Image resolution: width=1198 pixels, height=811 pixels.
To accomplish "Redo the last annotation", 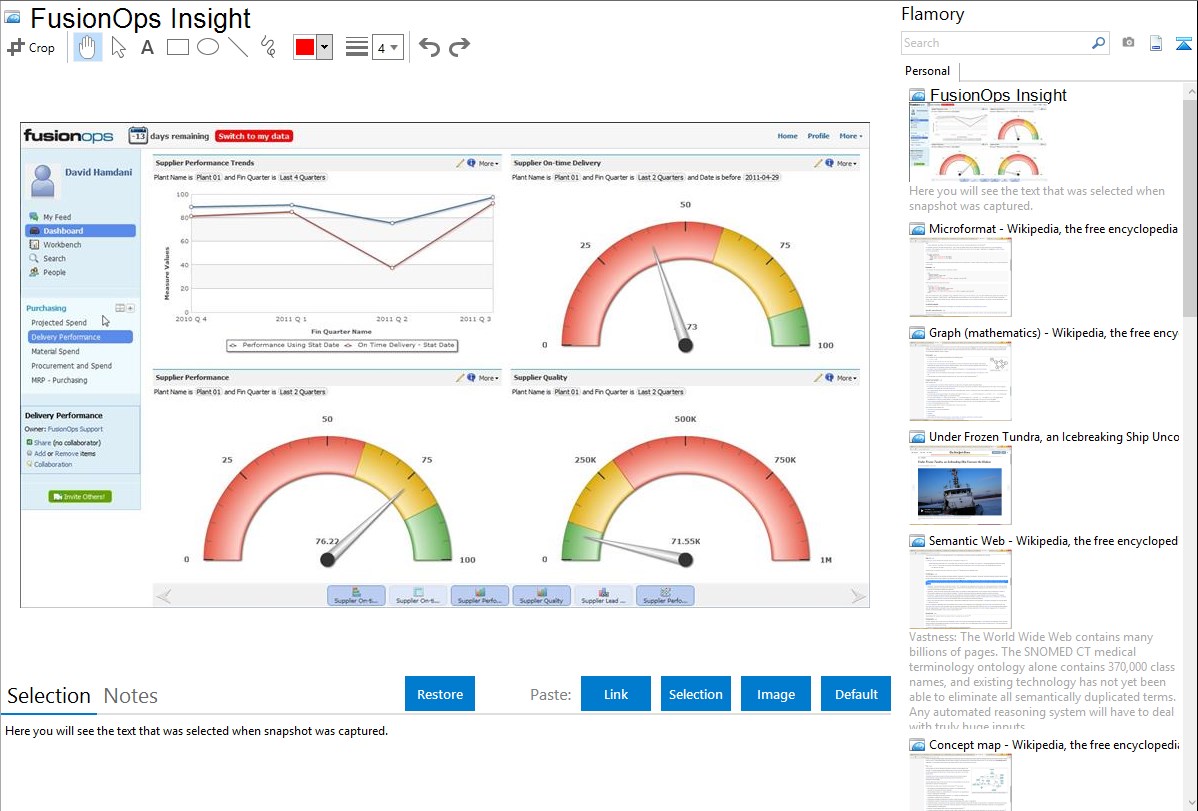I will [x=459, y=47].
